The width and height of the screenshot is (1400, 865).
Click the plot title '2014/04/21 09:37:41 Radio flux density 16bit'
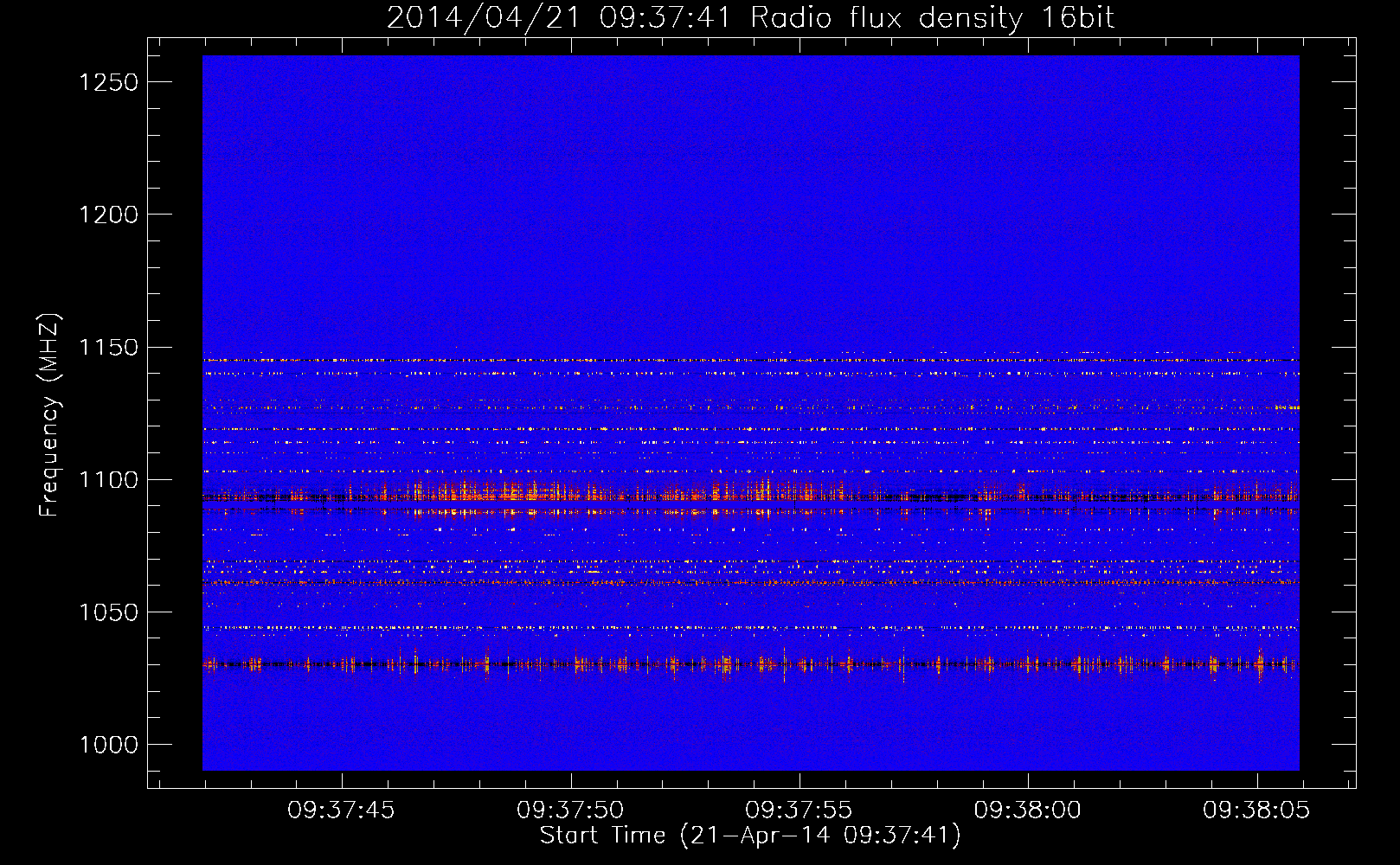point(750,18)
